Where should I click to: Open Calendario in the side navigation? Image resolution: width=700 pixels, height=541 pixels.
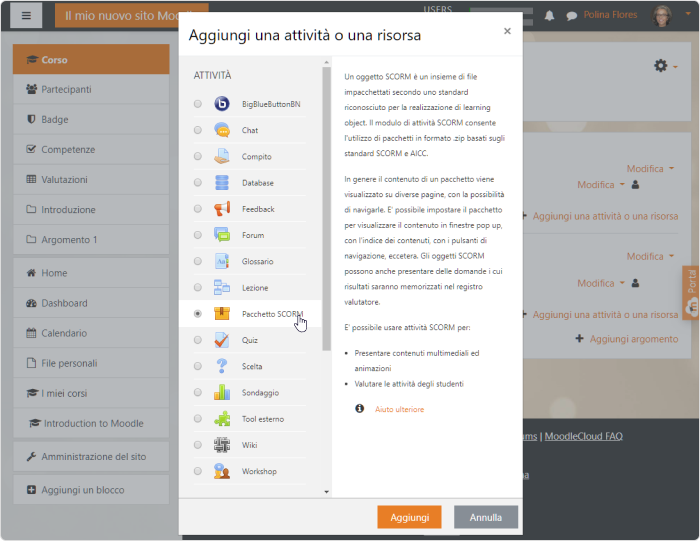[91, 333]
